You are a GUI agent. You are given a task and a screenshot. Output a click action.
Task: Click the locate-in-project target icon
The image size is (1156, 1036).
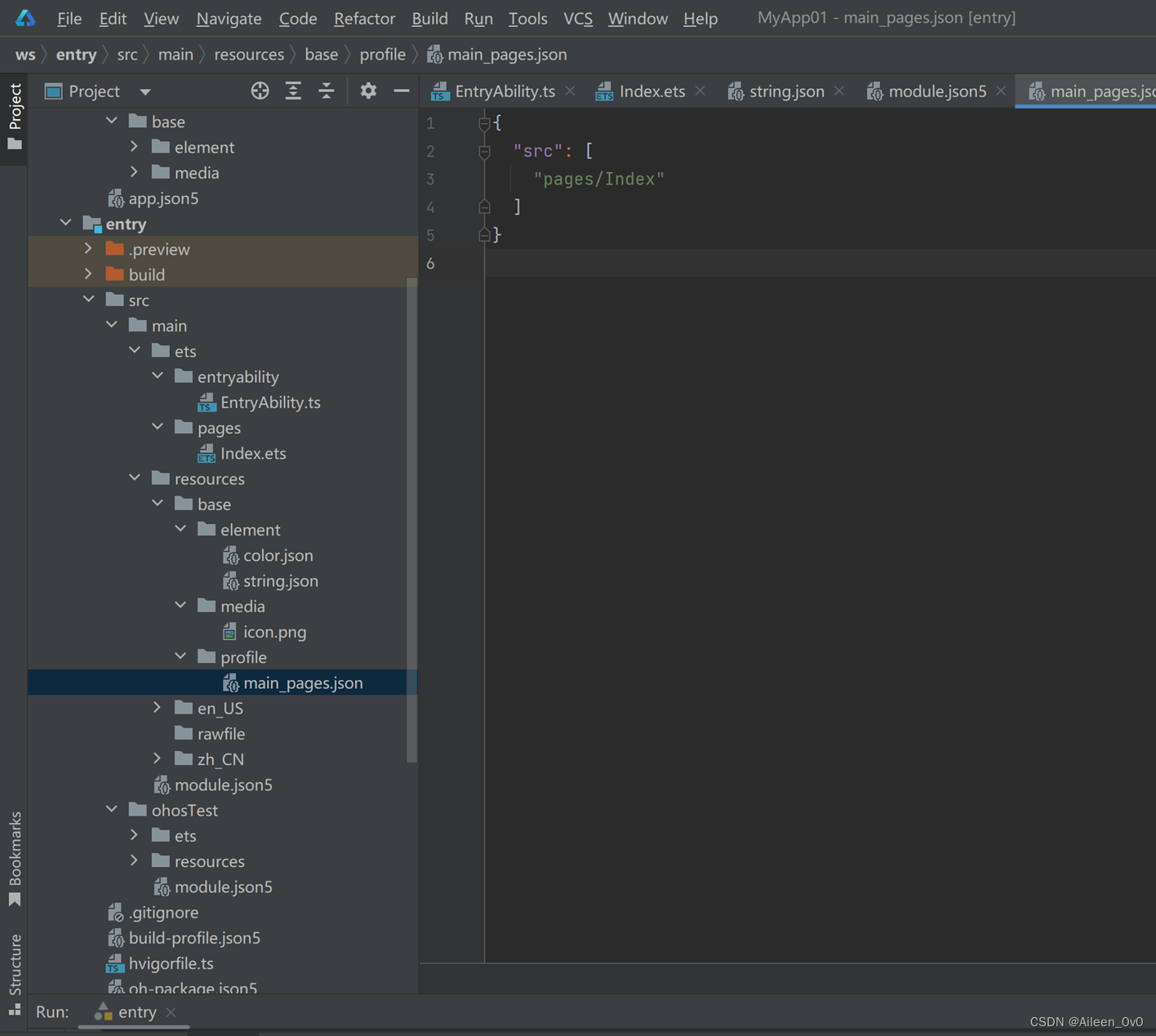(x=260, y=91)
